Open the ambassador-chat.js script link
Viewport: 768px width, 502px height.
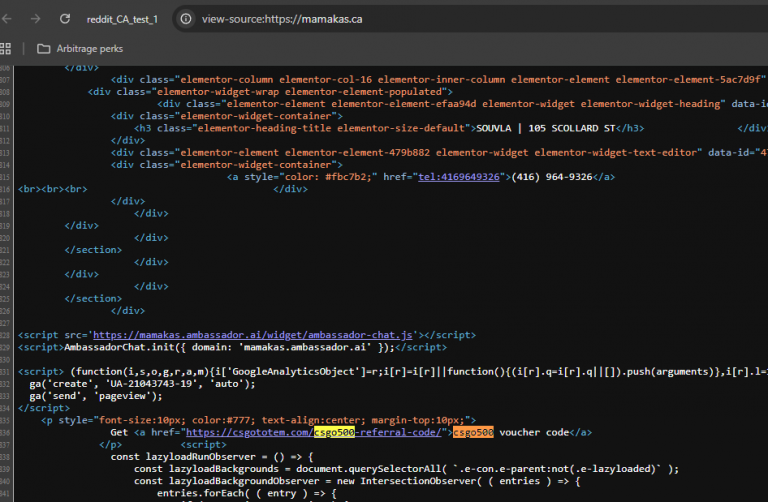click(252, 335)
